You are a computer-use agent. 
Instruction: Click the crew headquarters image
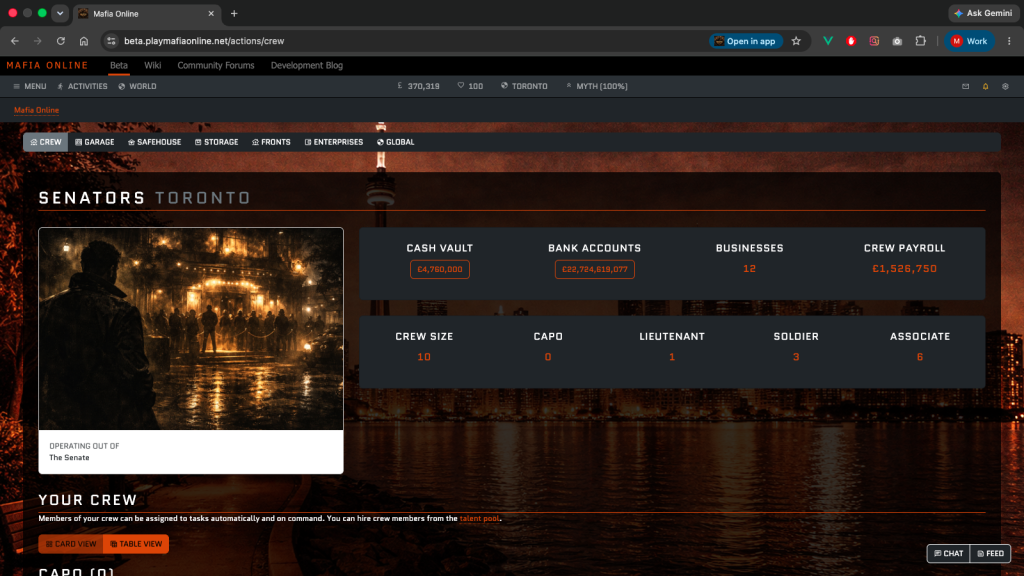coord(191,328)
